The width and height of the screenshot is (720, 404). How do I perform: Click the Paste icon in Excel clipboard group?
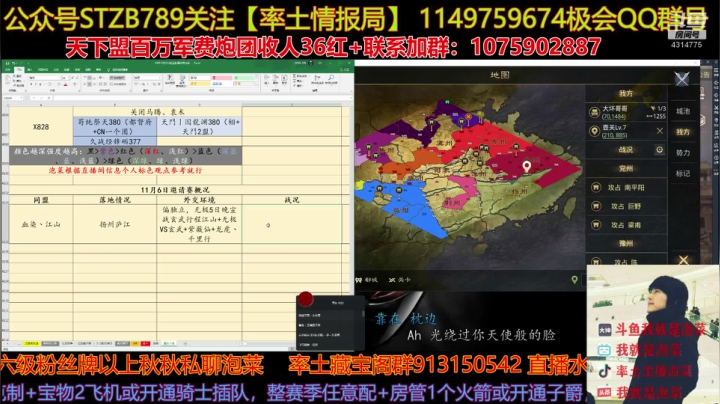click(x=8, y=80)
